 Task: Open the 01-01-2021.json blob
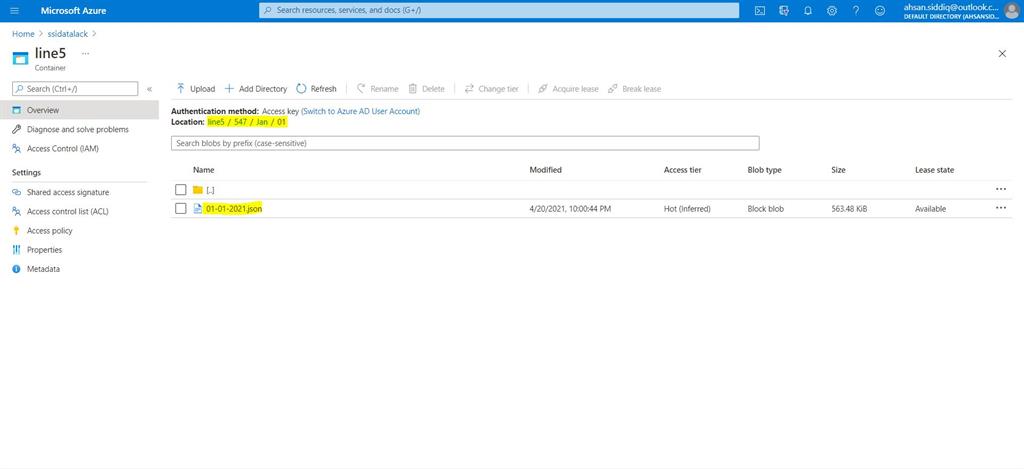(233, 208)
